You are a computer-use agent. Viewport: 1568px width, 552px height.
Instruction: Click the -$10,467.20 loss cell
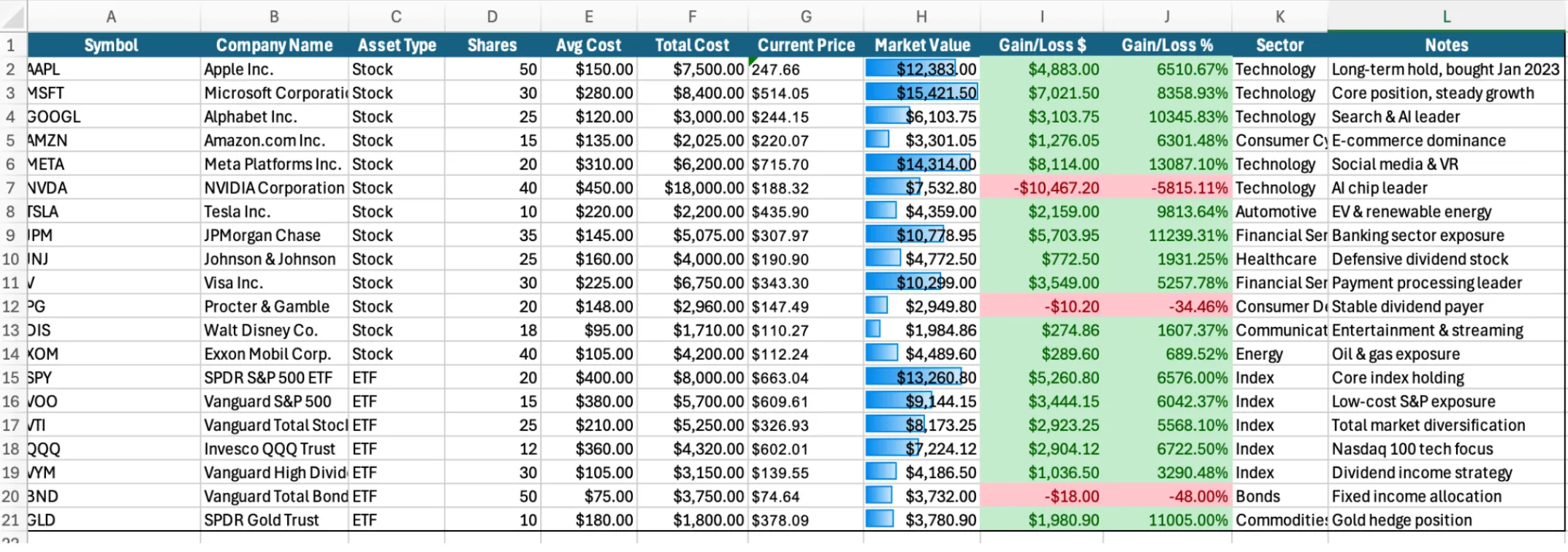click(1042, 188)
